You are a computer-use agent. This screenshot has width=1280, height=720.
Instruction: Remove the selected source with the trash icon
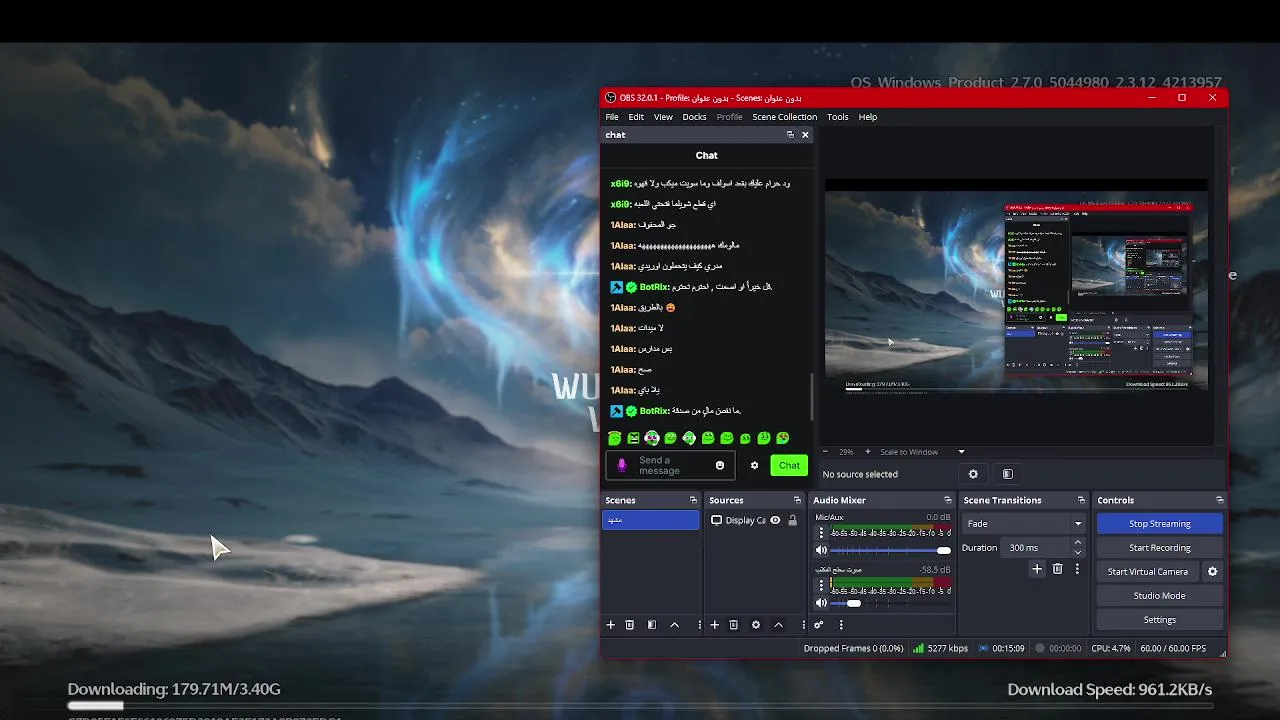pos(733,625)
